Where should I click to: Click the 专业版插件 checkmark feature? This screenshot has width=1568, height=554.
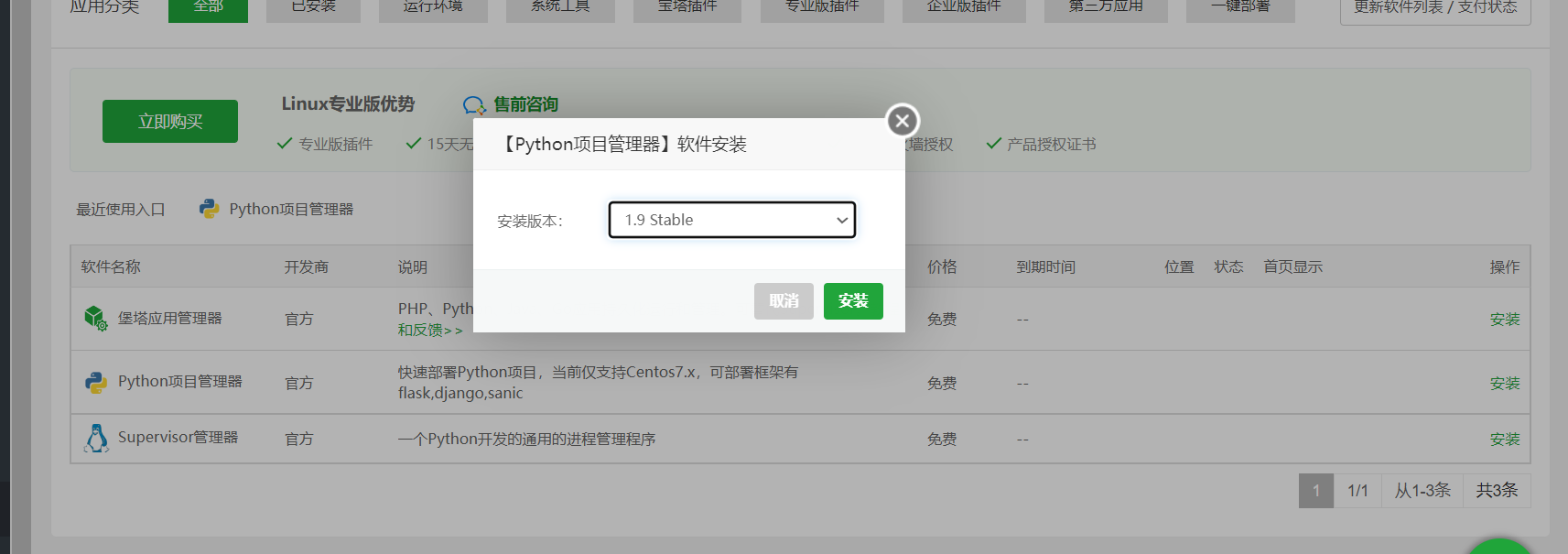coord(325,144)
